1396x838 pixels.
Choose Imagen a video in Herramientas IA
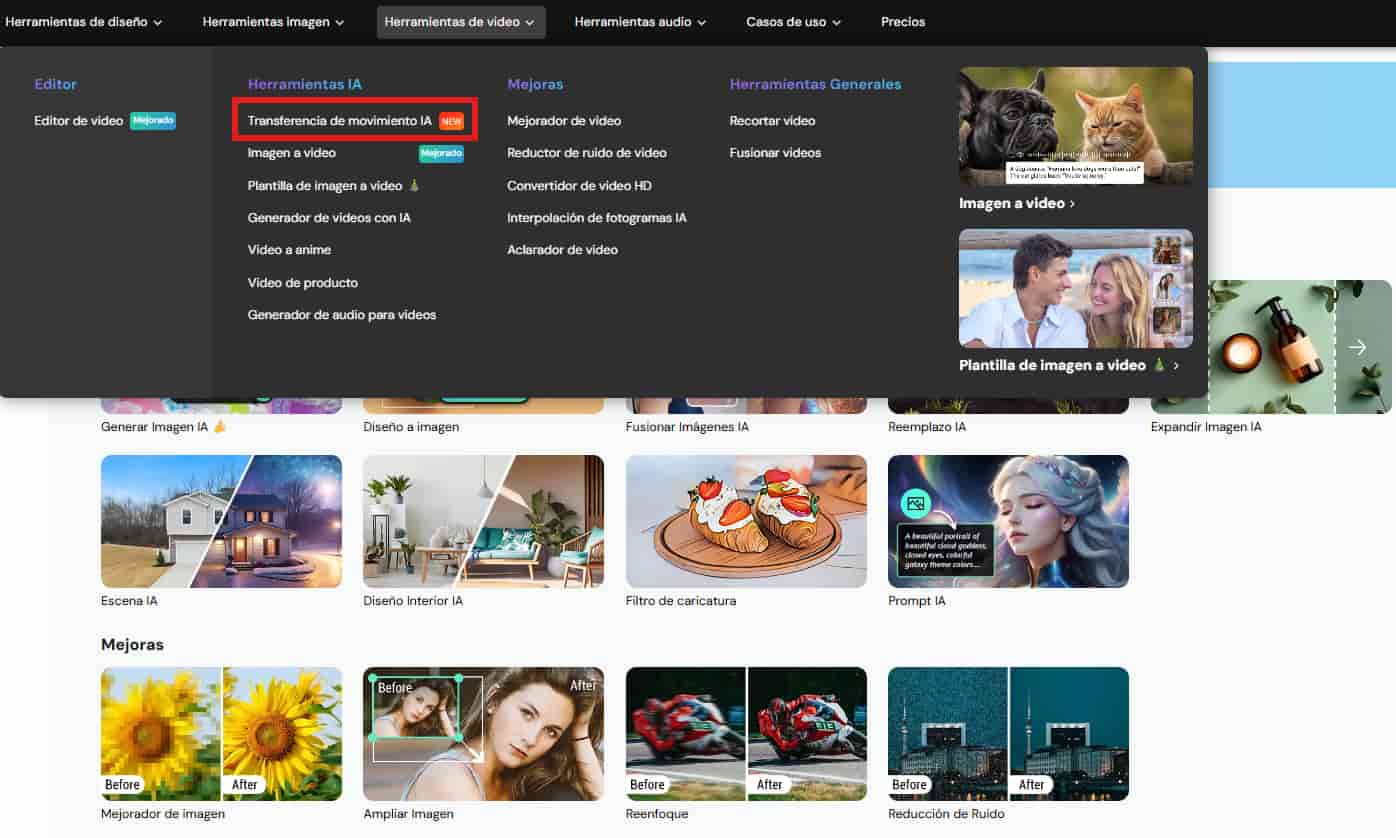(292, 153)
